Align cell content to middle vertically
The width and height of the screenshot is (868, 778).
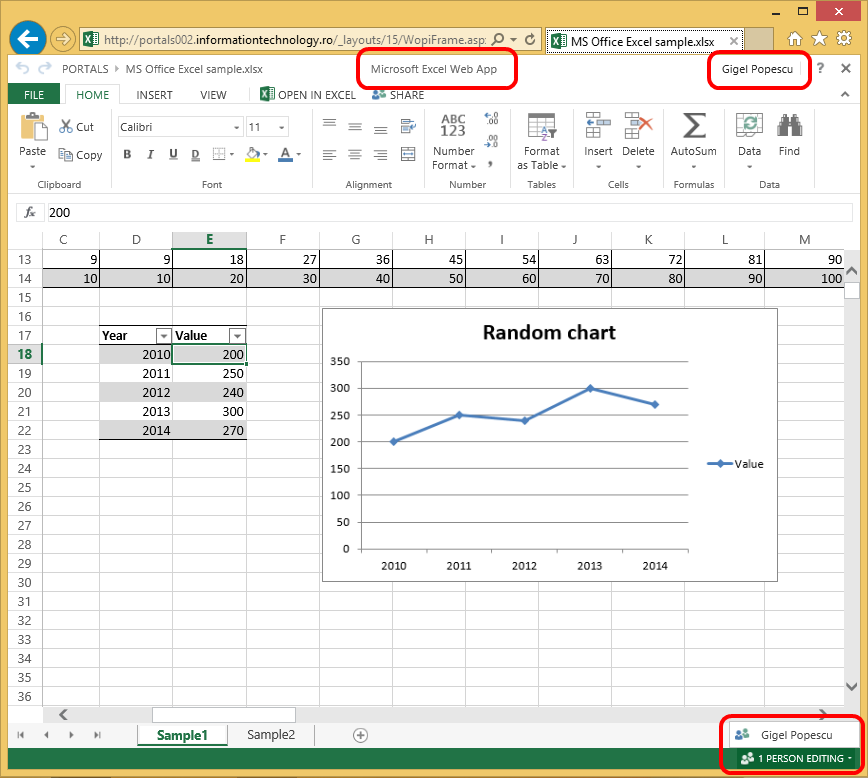[355, 126]
